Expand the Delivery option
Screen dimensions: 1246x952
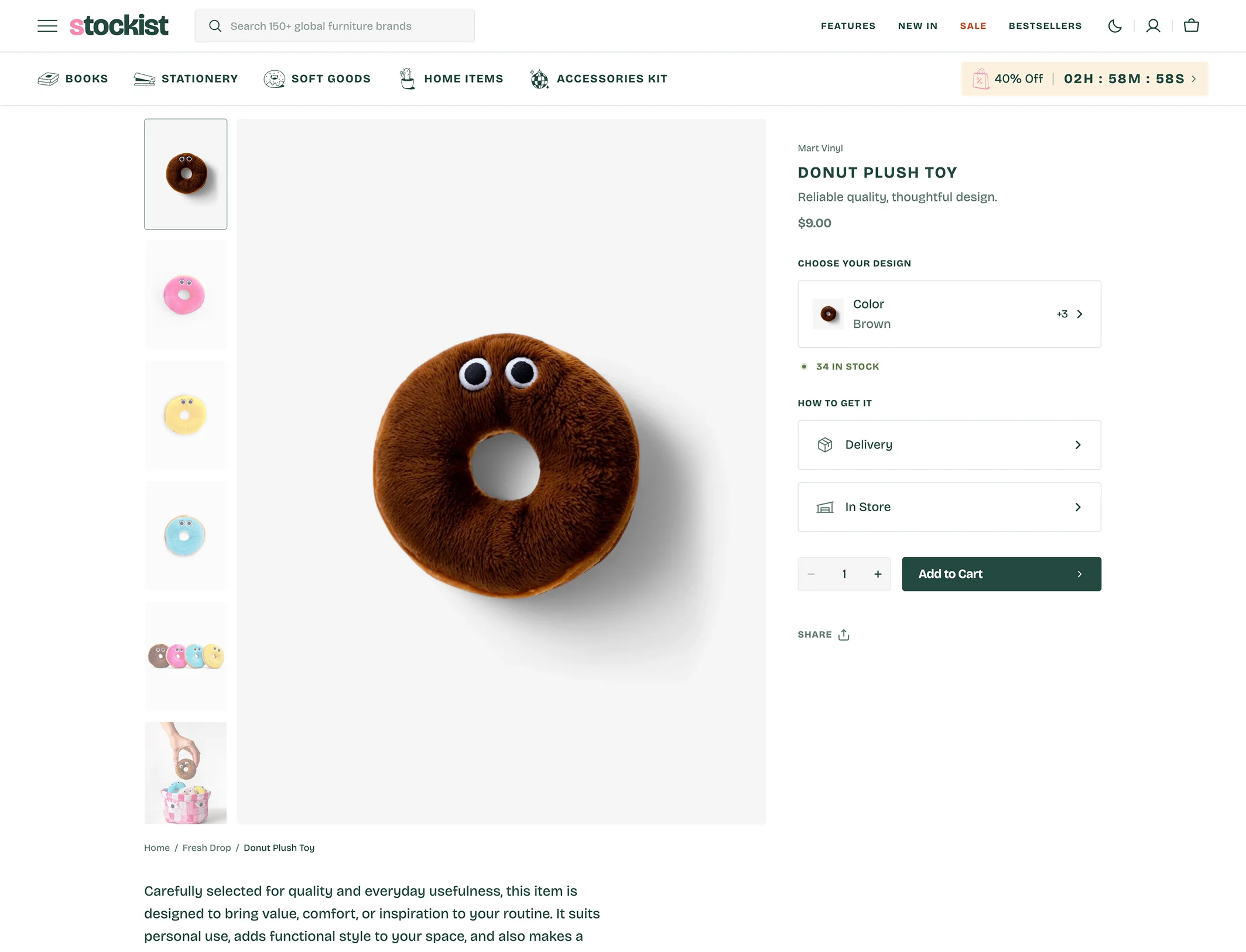tap(949, 444)
